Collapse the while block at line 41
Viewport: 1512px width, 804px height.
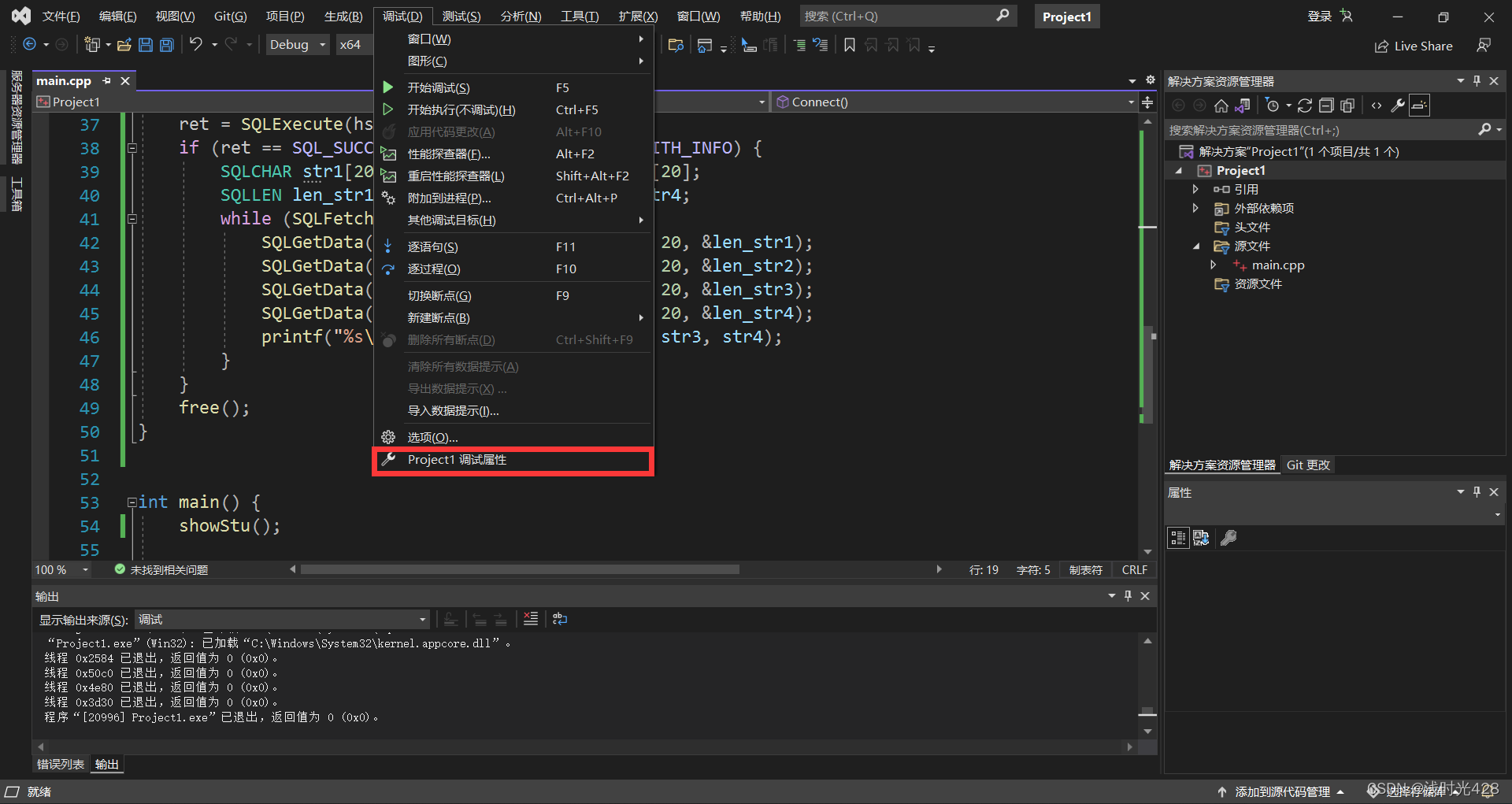point(132,219)
